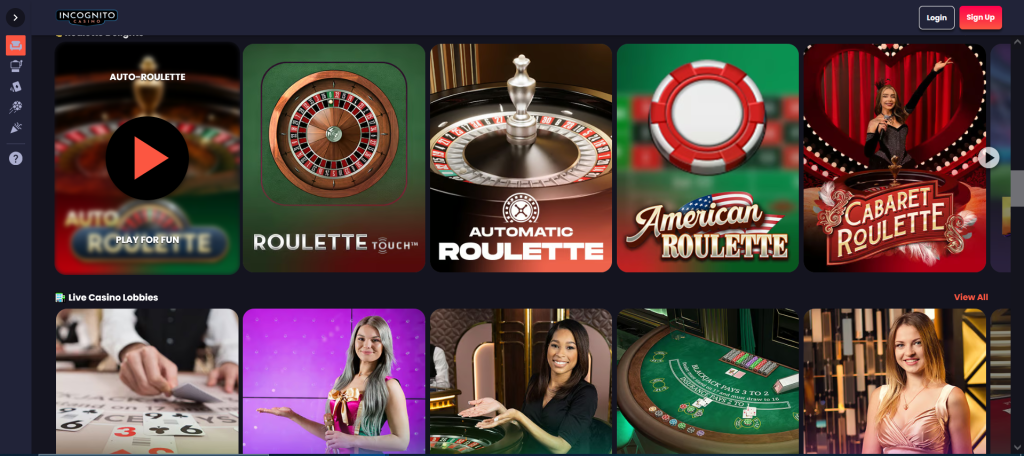
Task: Open the American Roulette game tile
Action: (x=708, y=158)
